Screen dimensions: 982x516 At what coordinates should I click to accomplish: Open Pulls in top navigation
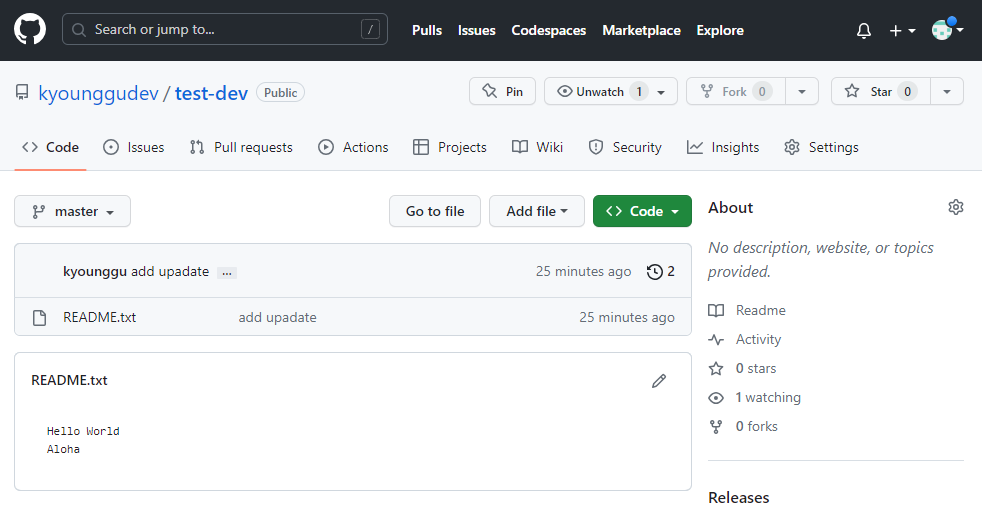coord(427,30)
